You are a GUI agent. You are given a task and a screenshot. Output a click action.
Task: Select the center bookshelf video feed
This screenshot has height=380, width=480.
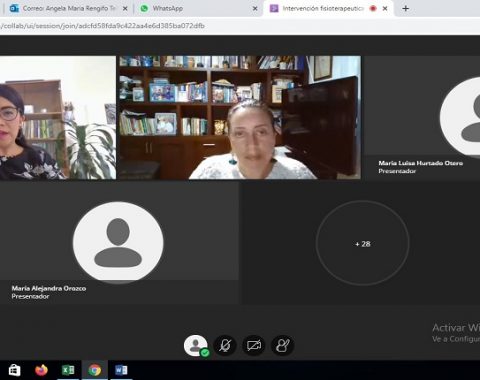click(x=240, y=117)
